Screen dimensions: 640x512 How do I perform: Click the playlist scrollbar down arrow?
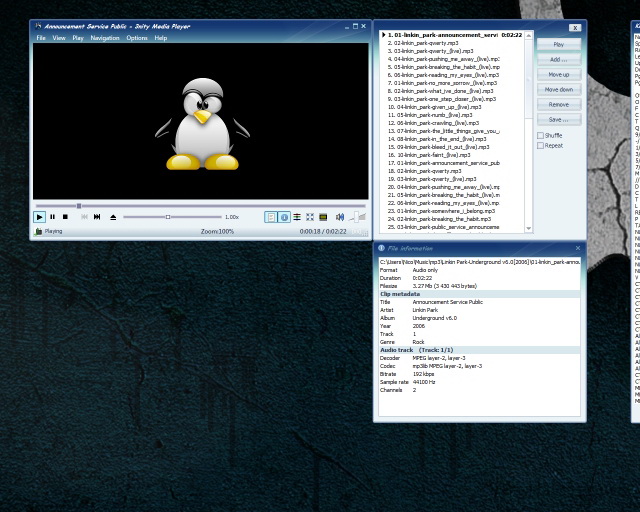click(529, 229)
